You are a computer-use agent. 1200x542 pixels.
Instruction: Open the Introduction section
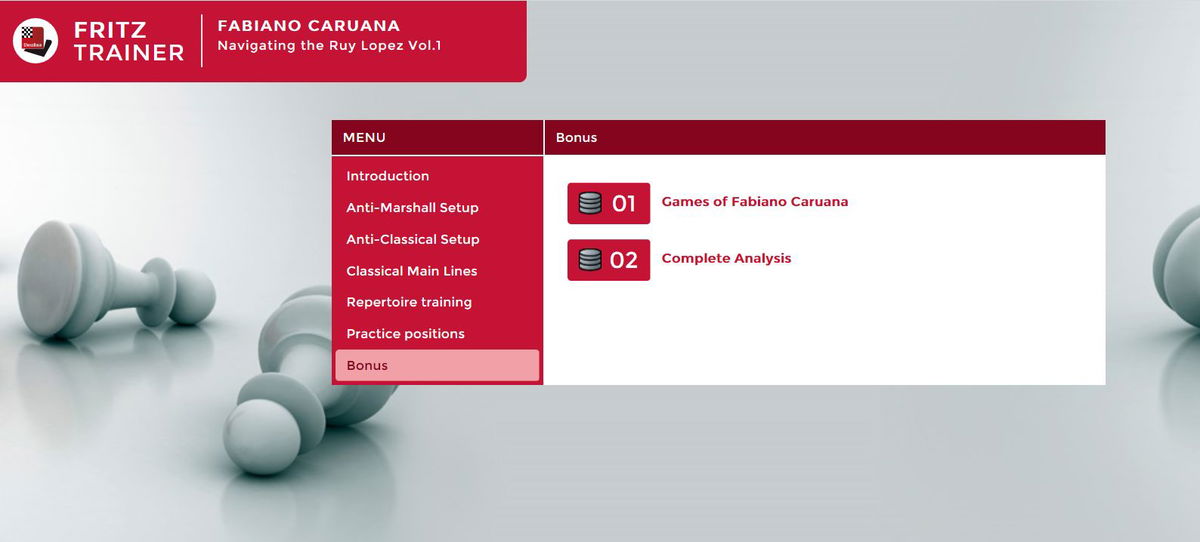point(387,176)
